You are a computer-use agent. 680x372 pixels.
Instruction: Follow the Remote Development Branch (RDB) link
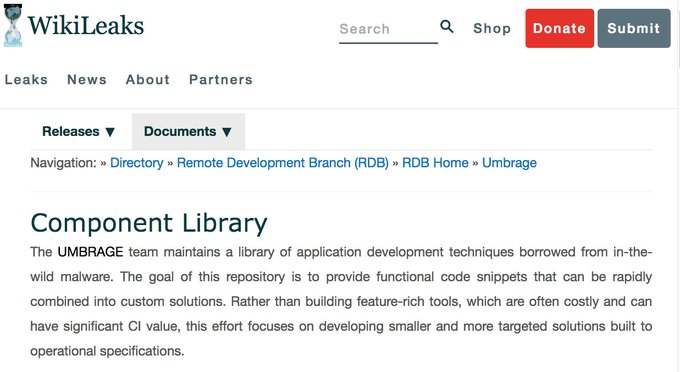[x=283, y=163]
